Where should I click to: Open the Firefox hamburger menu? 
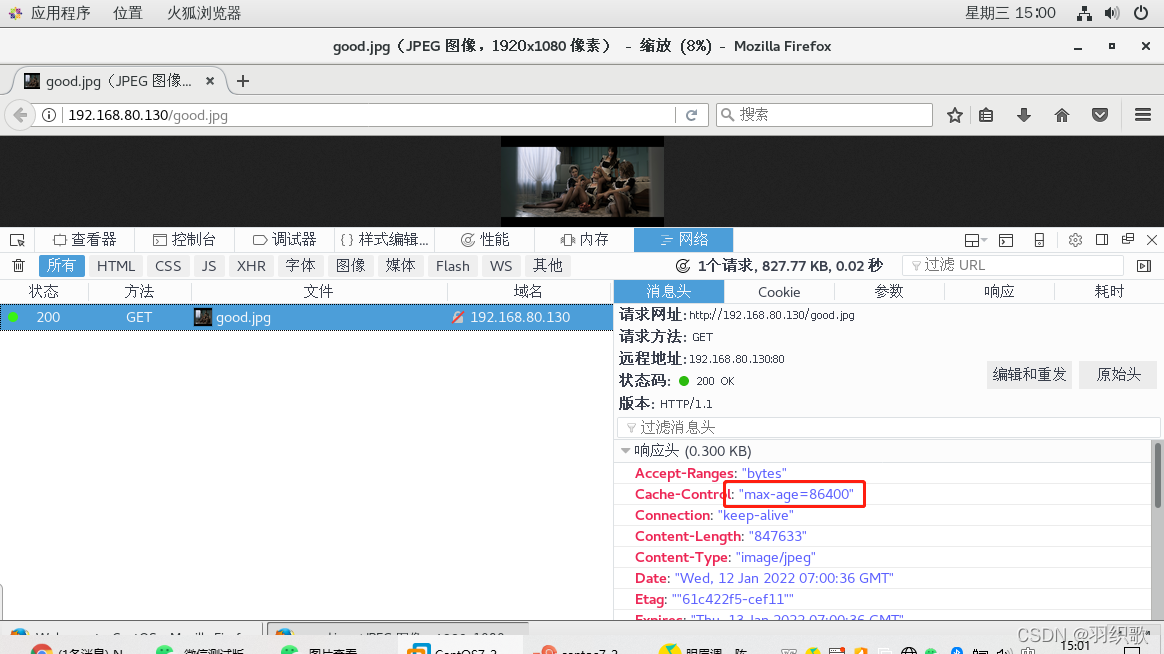tap(1143, 115)
